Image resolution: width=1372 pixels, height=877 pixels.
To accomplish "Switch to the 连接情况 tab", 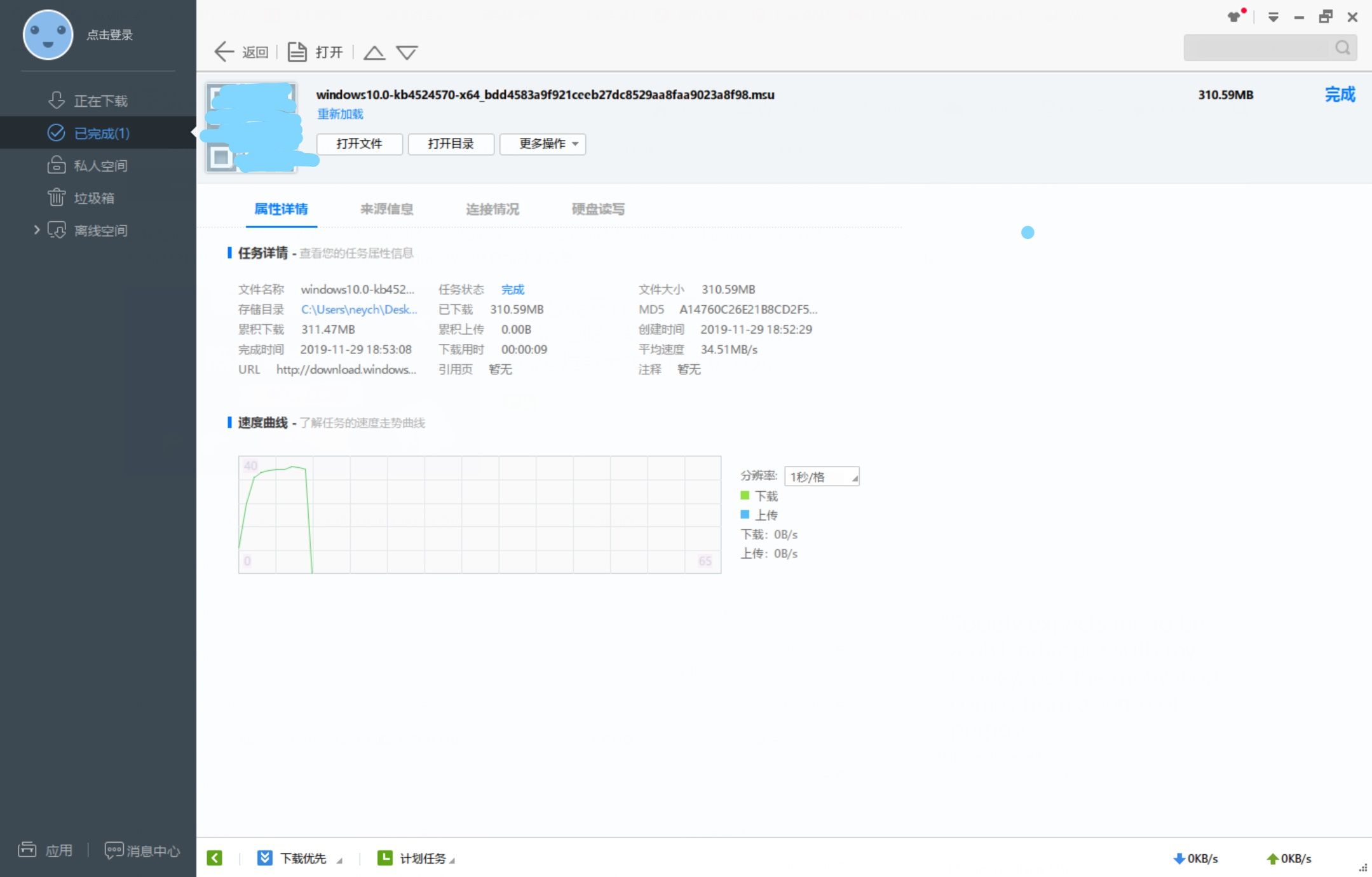I will (492, 209).
